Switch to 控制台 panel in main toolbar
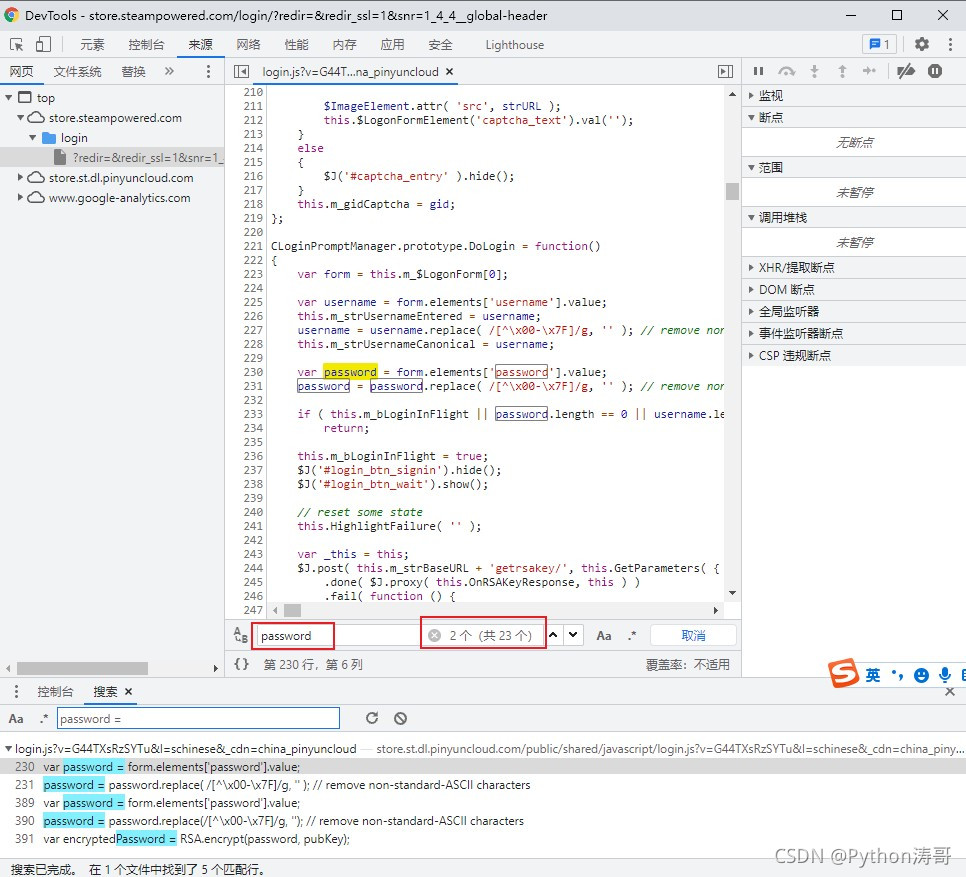The height and width of the screenshot is (877, 966). coord(146,44)
